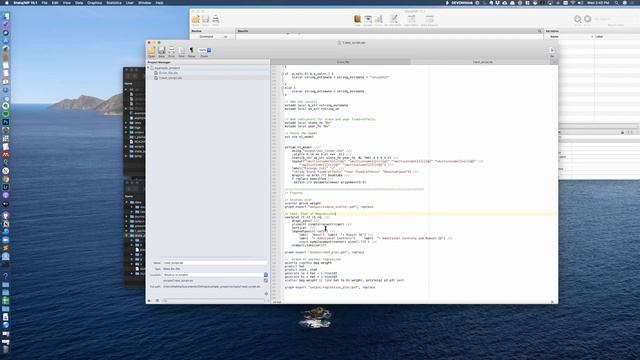Add new tab with plus button
This screenshot has height=360, width=640.
[554, 62]
